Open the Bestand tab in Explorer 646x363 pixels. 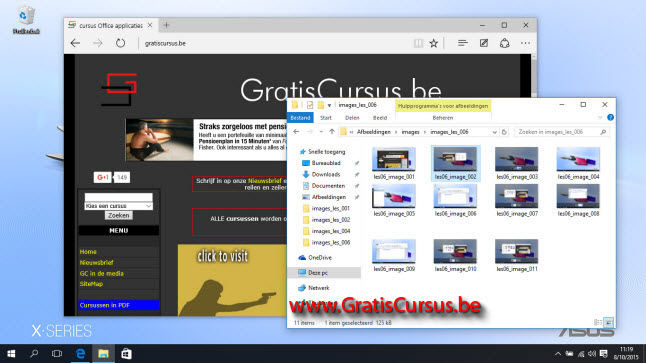300,118
